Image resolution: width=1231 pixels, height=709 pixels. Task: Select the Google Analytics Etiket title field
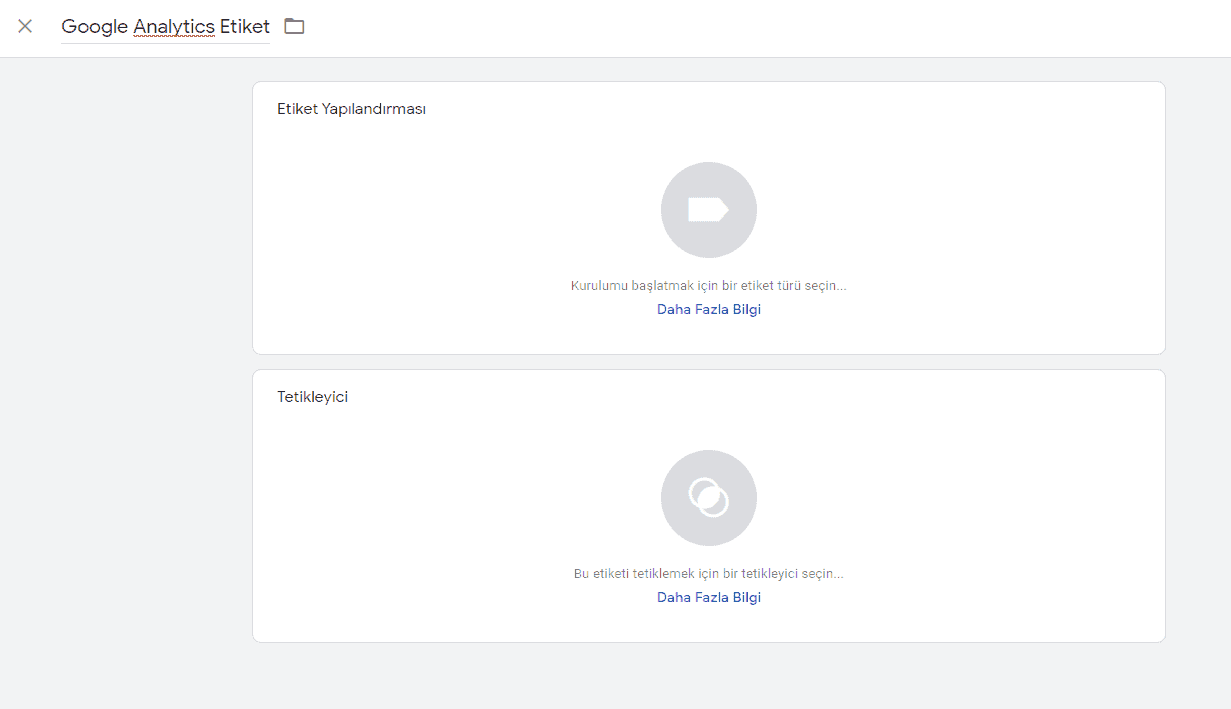click(165, 26)
